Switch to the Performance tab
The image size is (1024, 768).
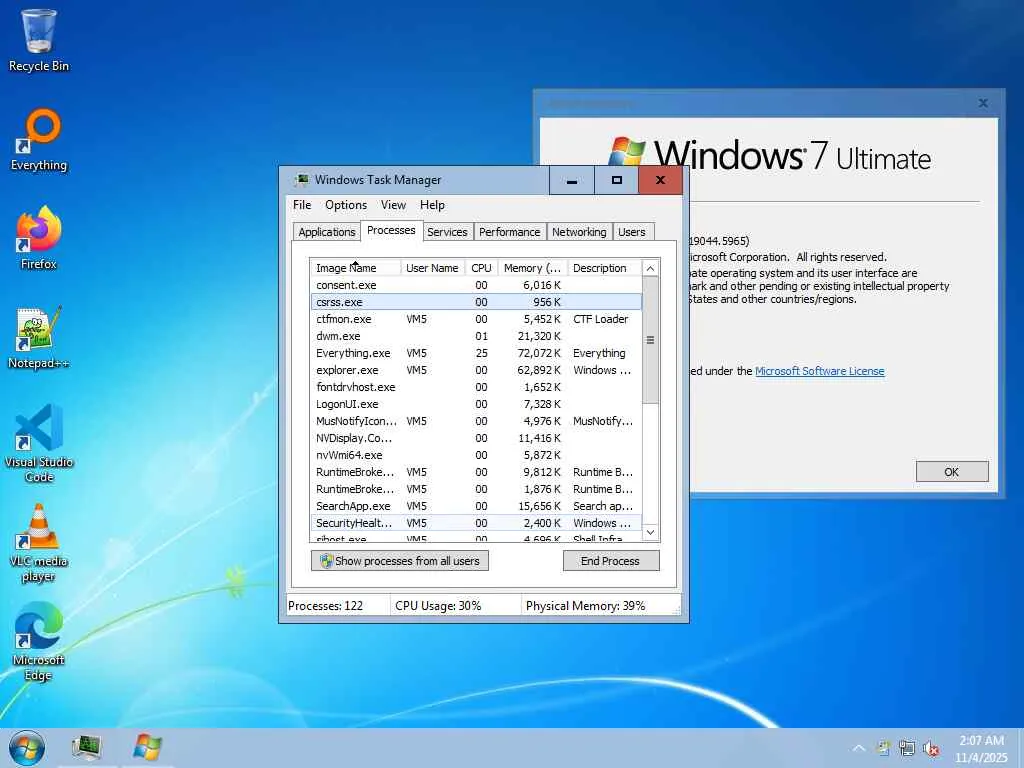pos(509,232)
